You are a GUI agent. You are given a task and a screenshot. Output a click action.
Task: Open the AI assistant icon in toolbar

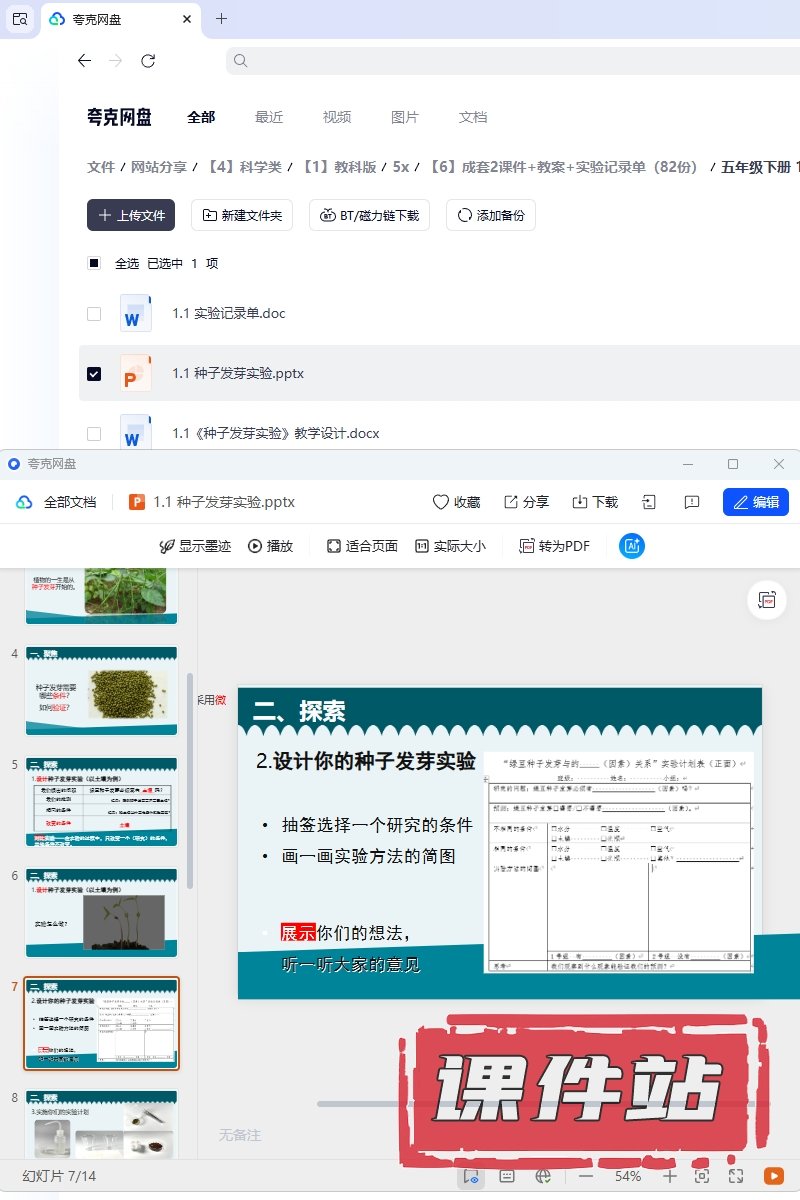click(632, 546)
